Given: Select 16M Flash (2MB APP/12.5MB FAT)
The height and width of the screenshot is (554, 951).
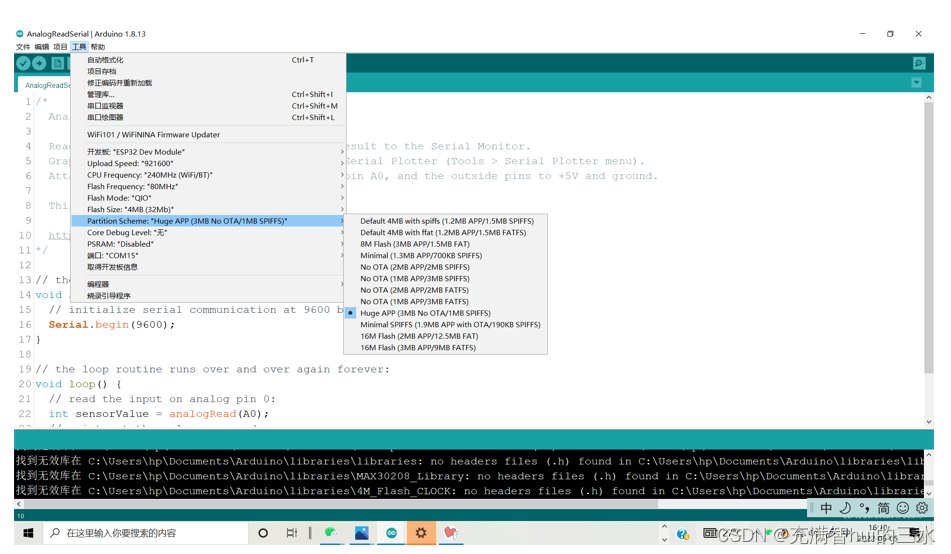Looking at the screenshot, I should [446, 337].
